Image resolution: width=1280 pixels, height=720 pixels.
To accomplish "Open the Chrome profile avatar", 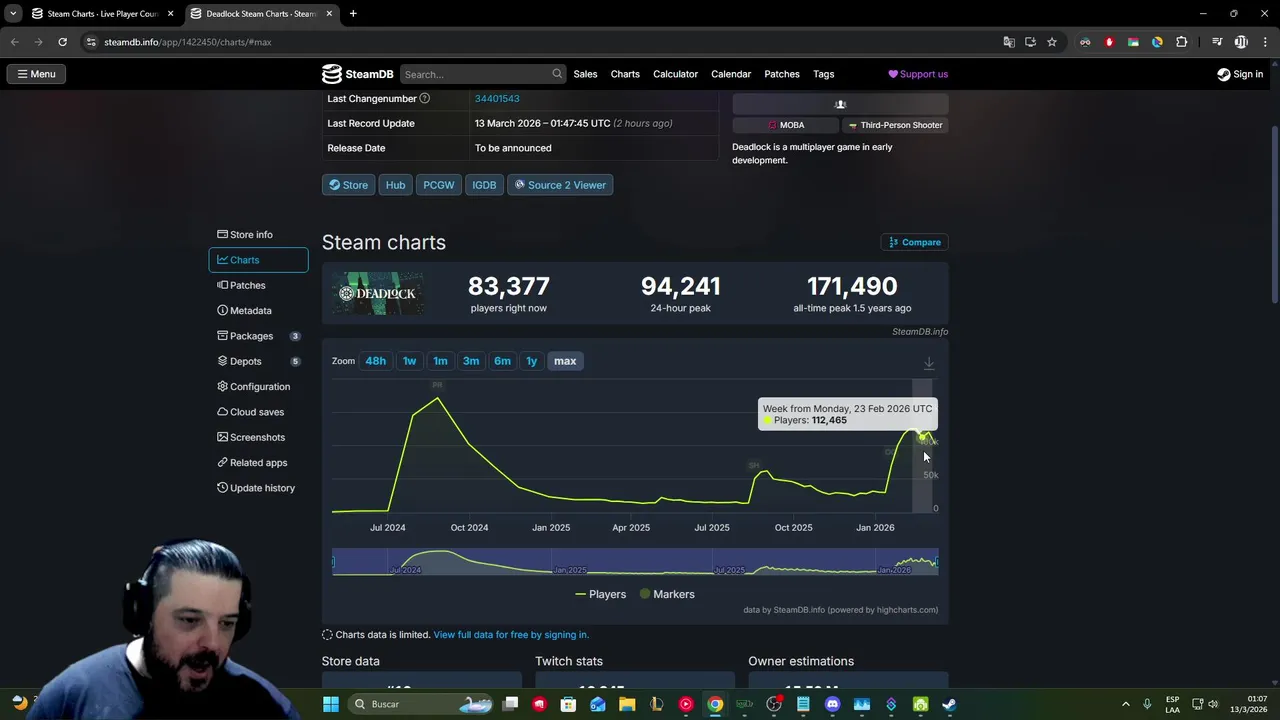I will [1241, 42].
